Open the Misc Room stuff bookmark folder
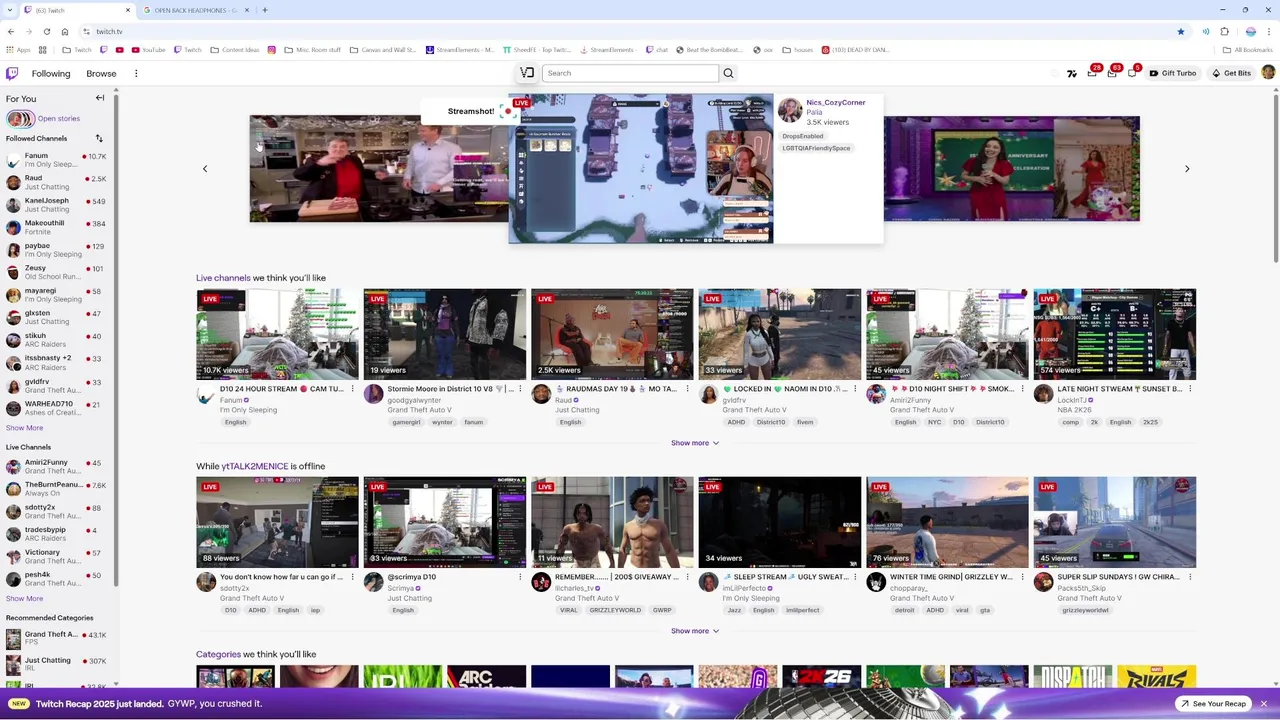1280x720 pixels. point(312,49)
